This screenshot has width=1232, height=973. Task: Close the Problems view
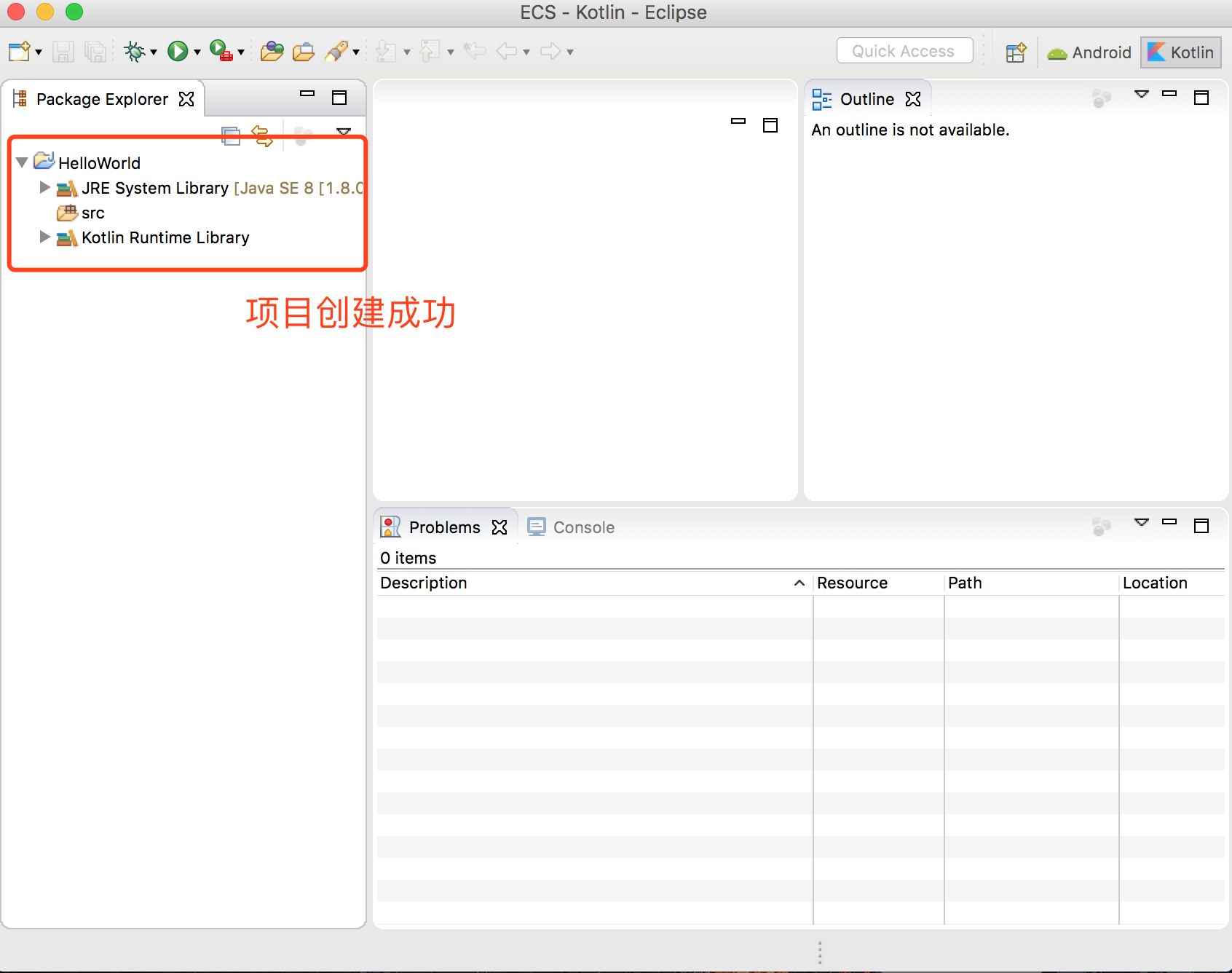pos(499,527)
